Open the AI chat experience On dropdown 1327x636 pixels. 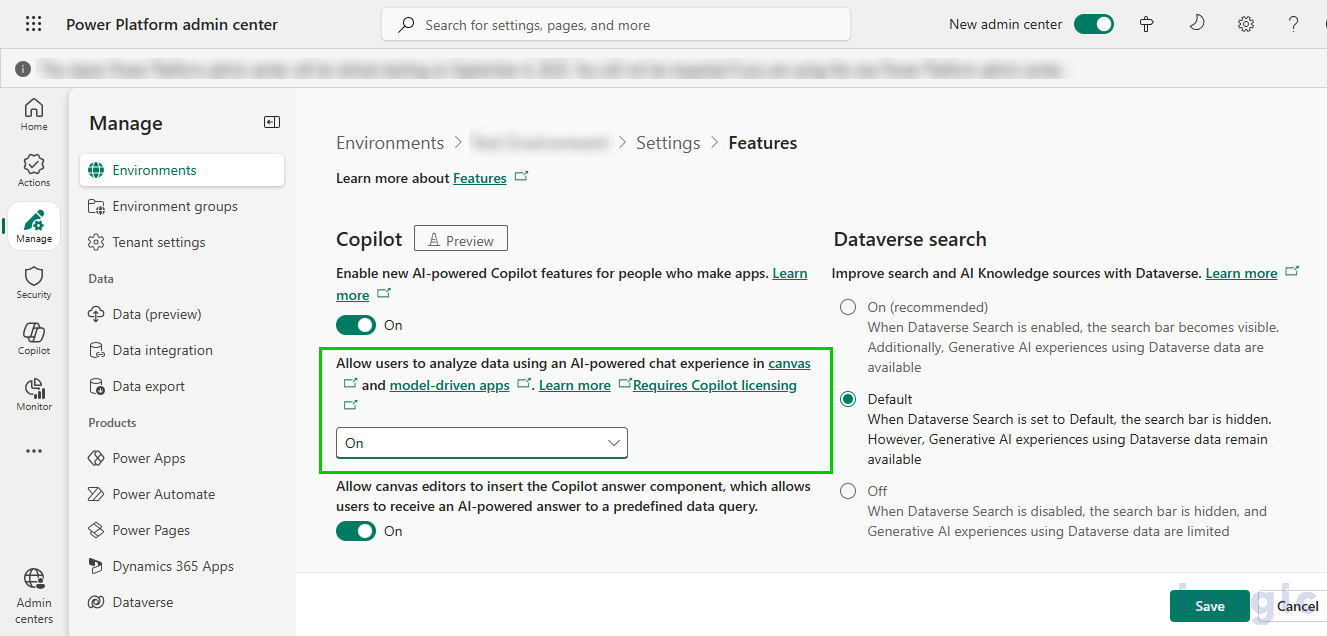[x=482, y=443]
